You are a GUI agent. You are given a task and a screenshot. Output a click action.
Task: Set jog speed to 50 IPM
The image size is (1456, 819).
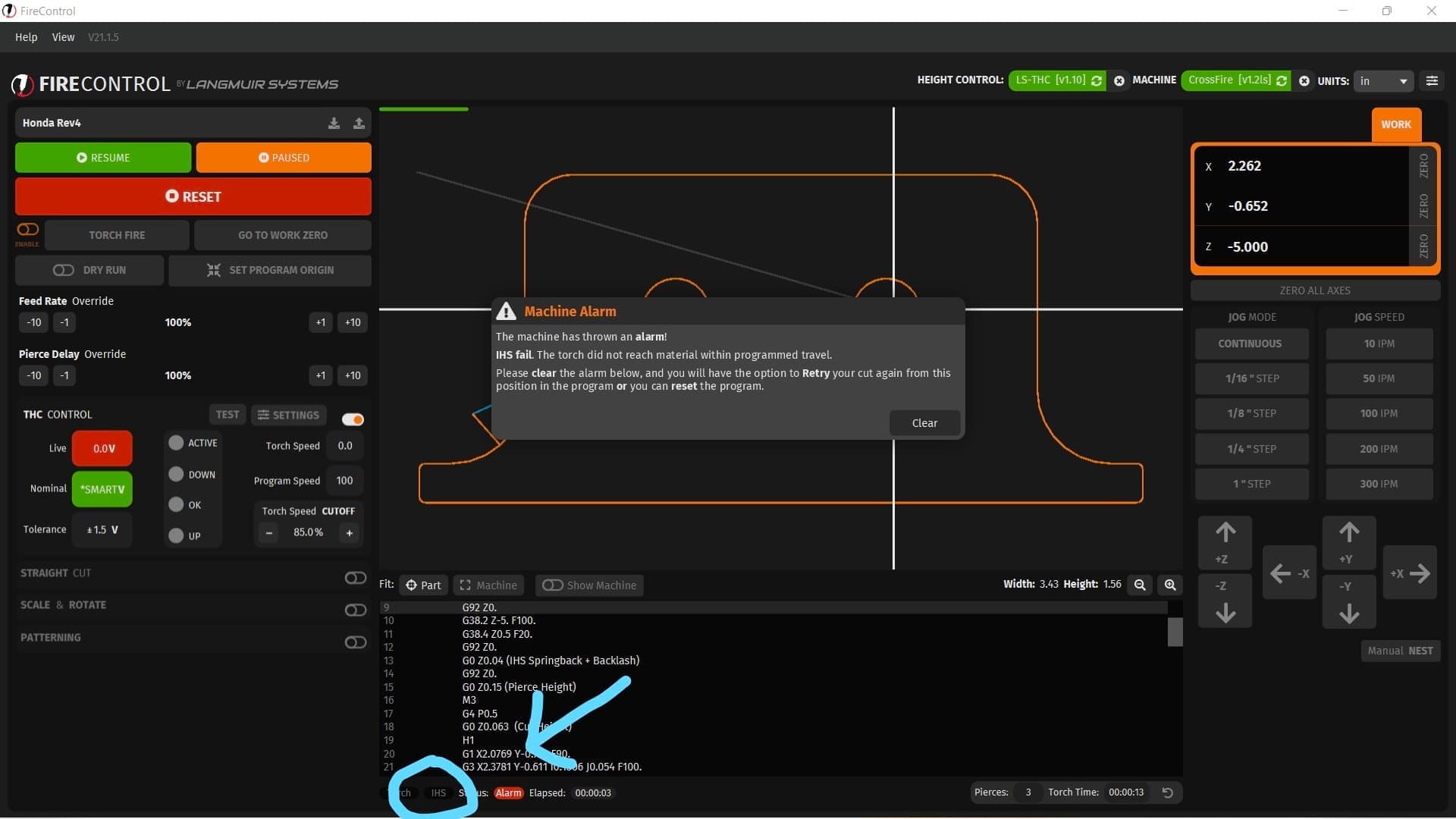[x=1379, y=378]
